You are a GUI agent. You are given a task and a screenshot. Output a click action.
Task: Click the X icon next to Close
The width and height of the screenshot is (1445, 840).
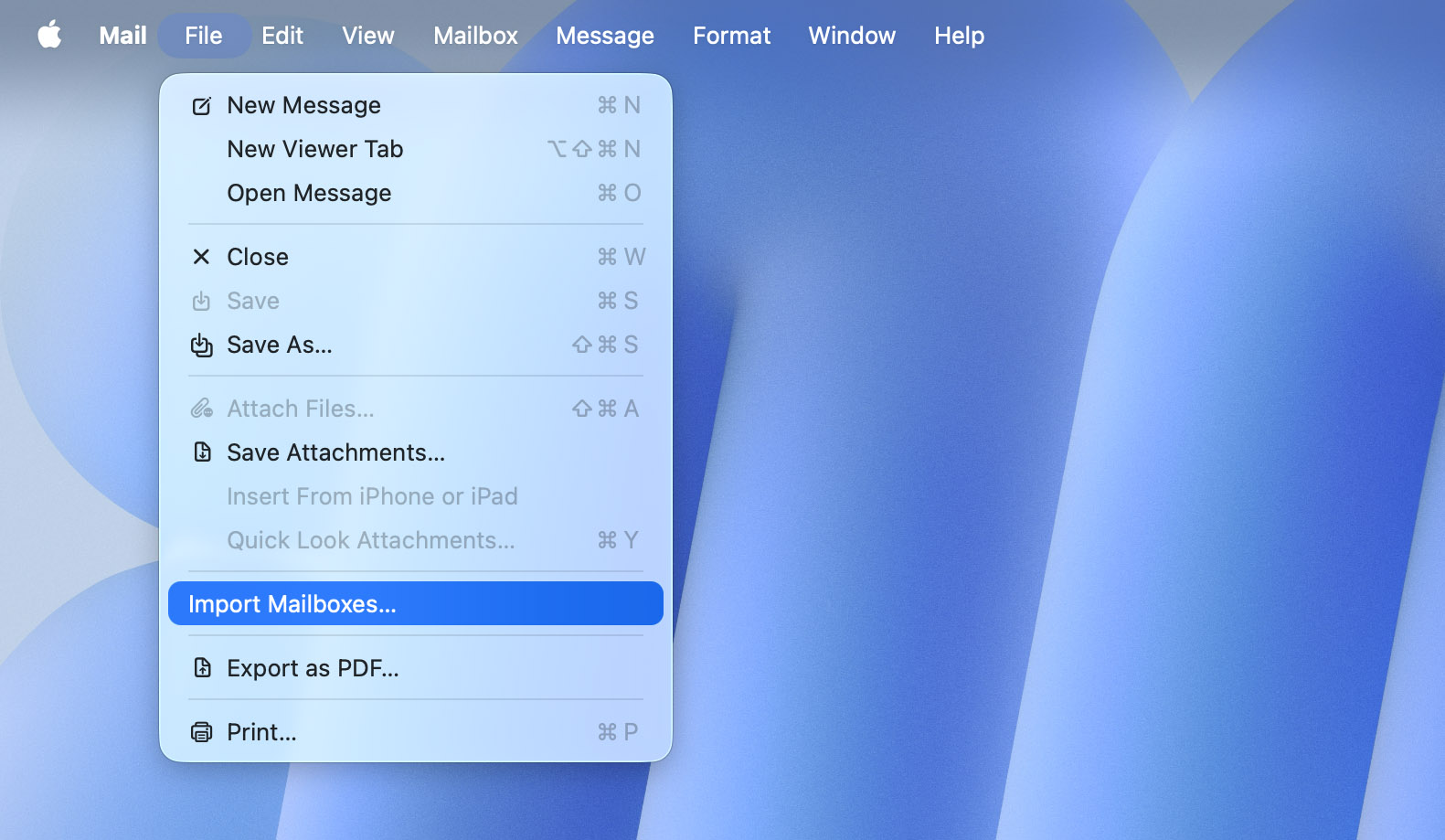pyautogui.click(x=201, y=257)
